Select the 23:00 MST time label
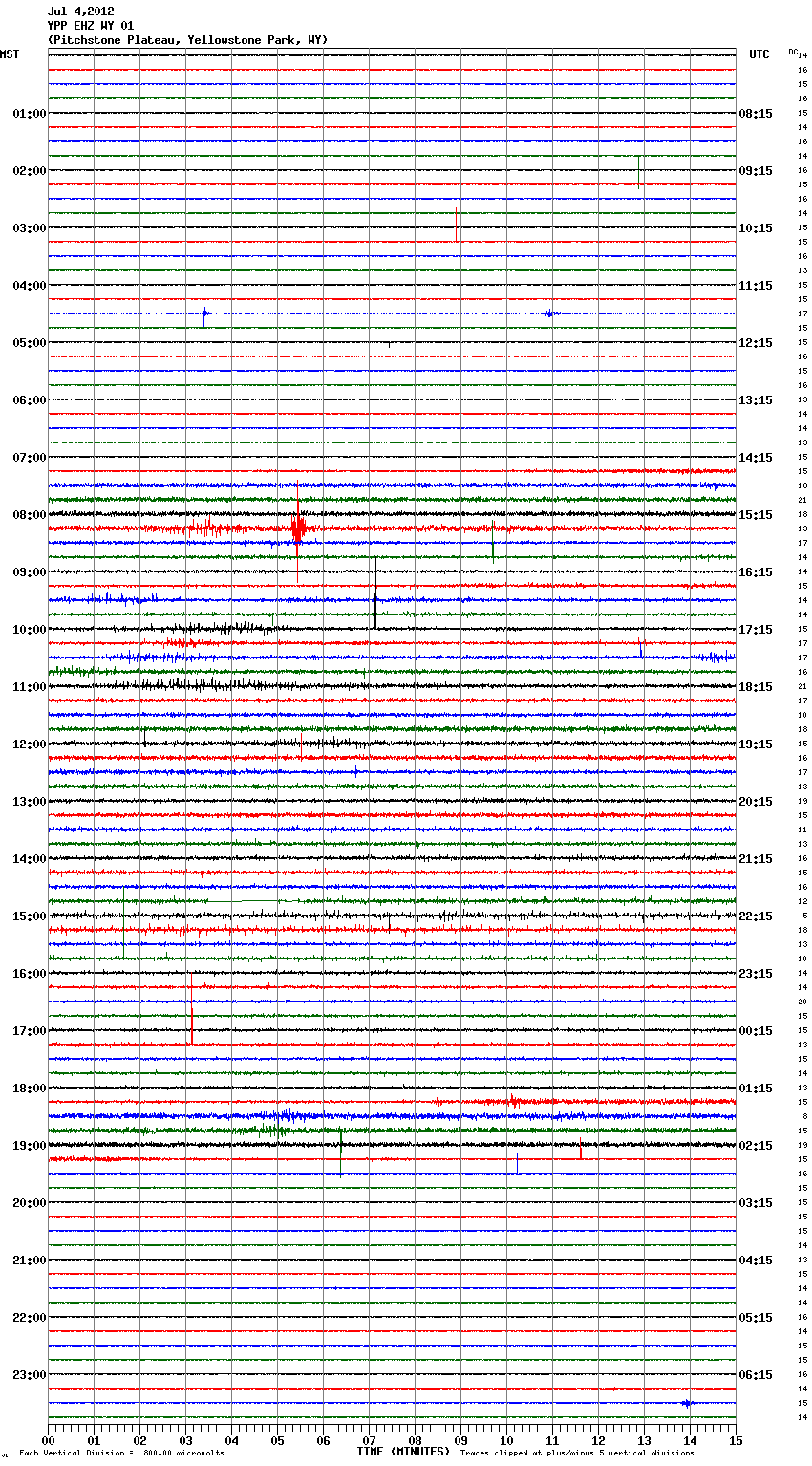Viewport: 812px width, 1466px height. tap(29, 1375)
